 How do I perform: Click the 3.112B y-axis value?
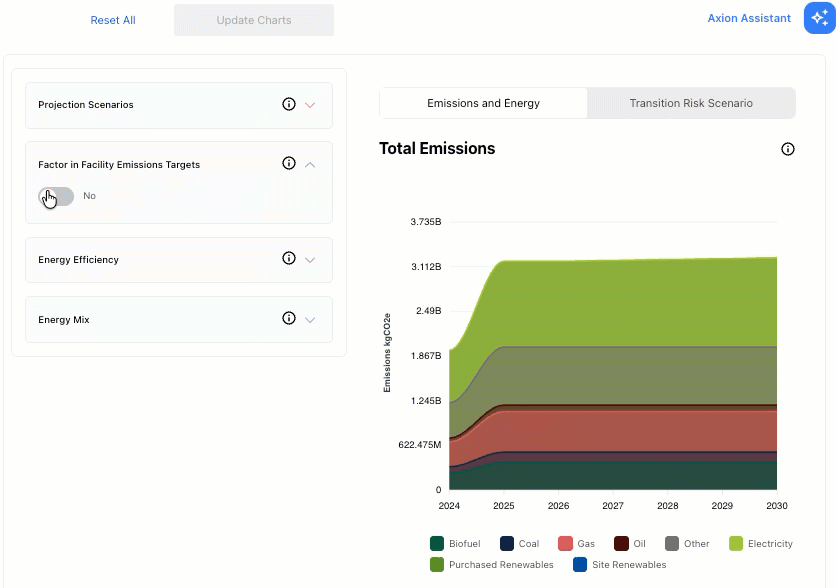(426, 267)
